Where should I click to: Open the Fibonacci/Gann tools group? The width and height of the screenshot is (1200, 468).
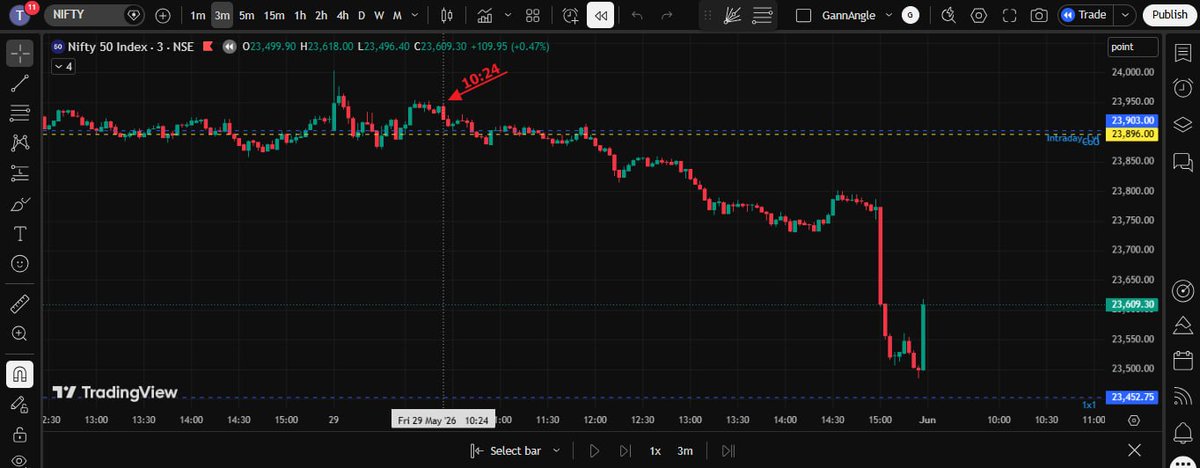tap(19, 112)
